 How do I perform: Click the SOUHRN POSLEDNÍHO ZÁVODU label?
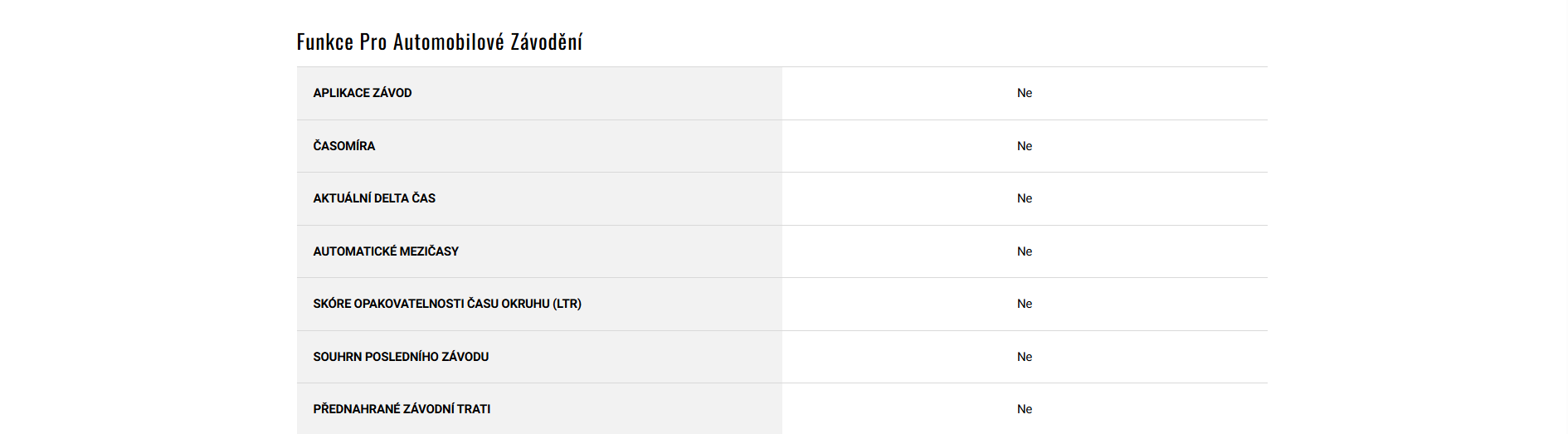401,357
